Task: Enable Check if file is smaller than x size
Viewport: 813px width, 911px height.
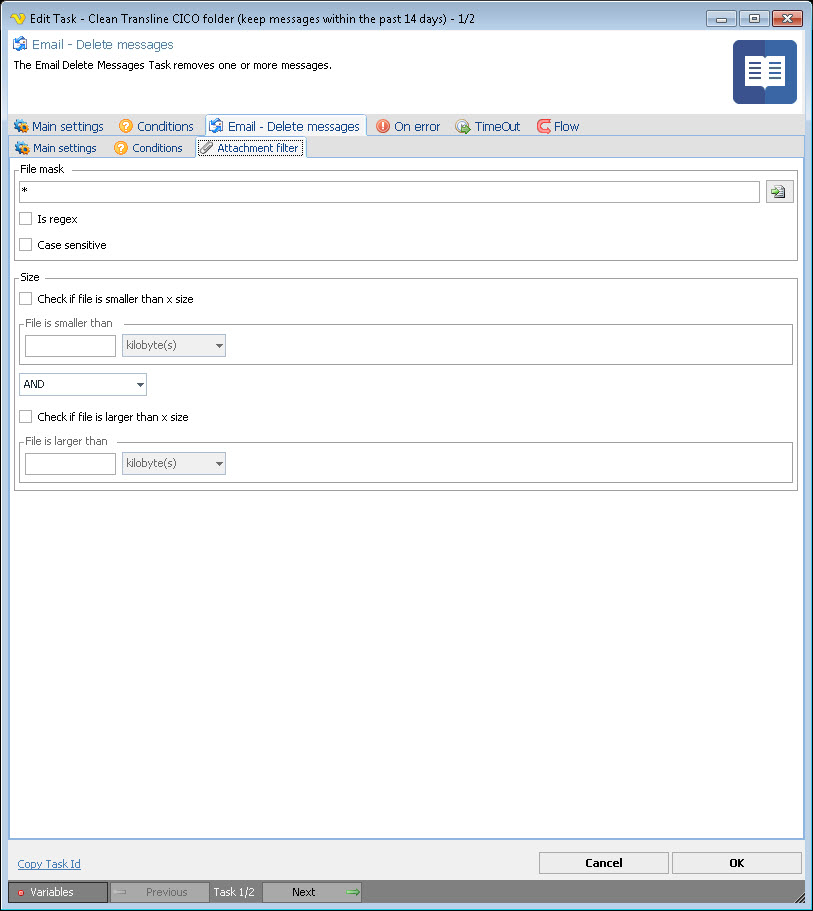Action: 26,299
